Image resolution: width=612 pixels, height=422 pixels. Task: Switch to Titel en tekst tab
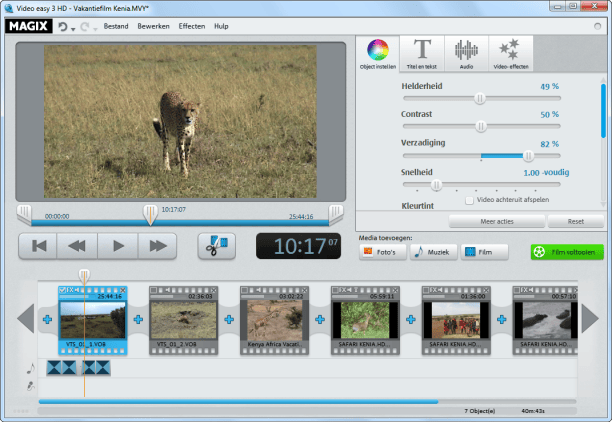tap(422, 54)
